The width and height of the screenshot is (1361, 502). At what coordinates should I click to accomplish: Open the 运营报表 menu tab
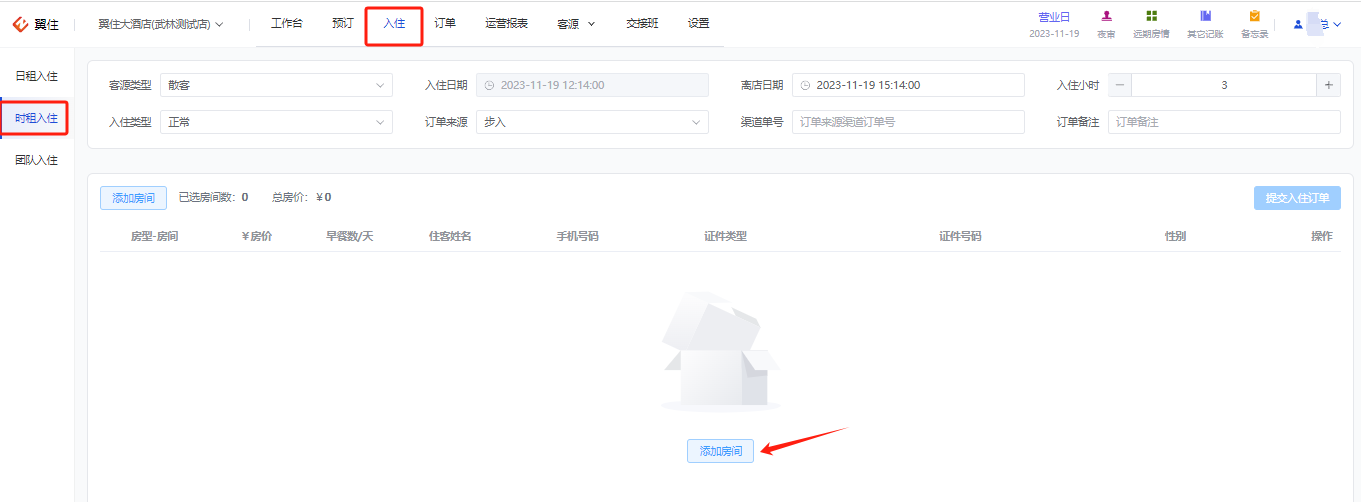pyautogui.click(x=506, y=23)
